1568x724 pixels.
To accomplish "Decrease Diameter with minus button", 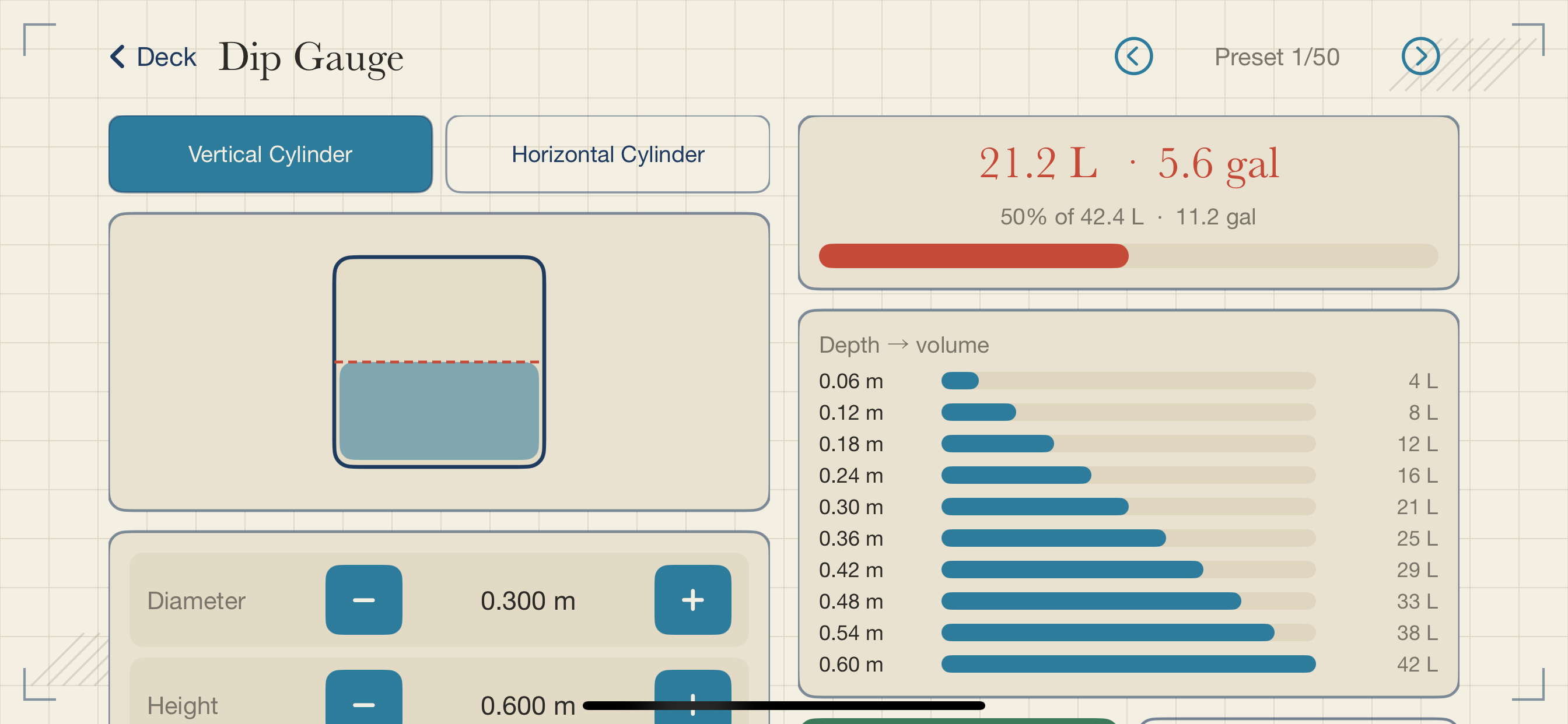I will coord(363,600).
